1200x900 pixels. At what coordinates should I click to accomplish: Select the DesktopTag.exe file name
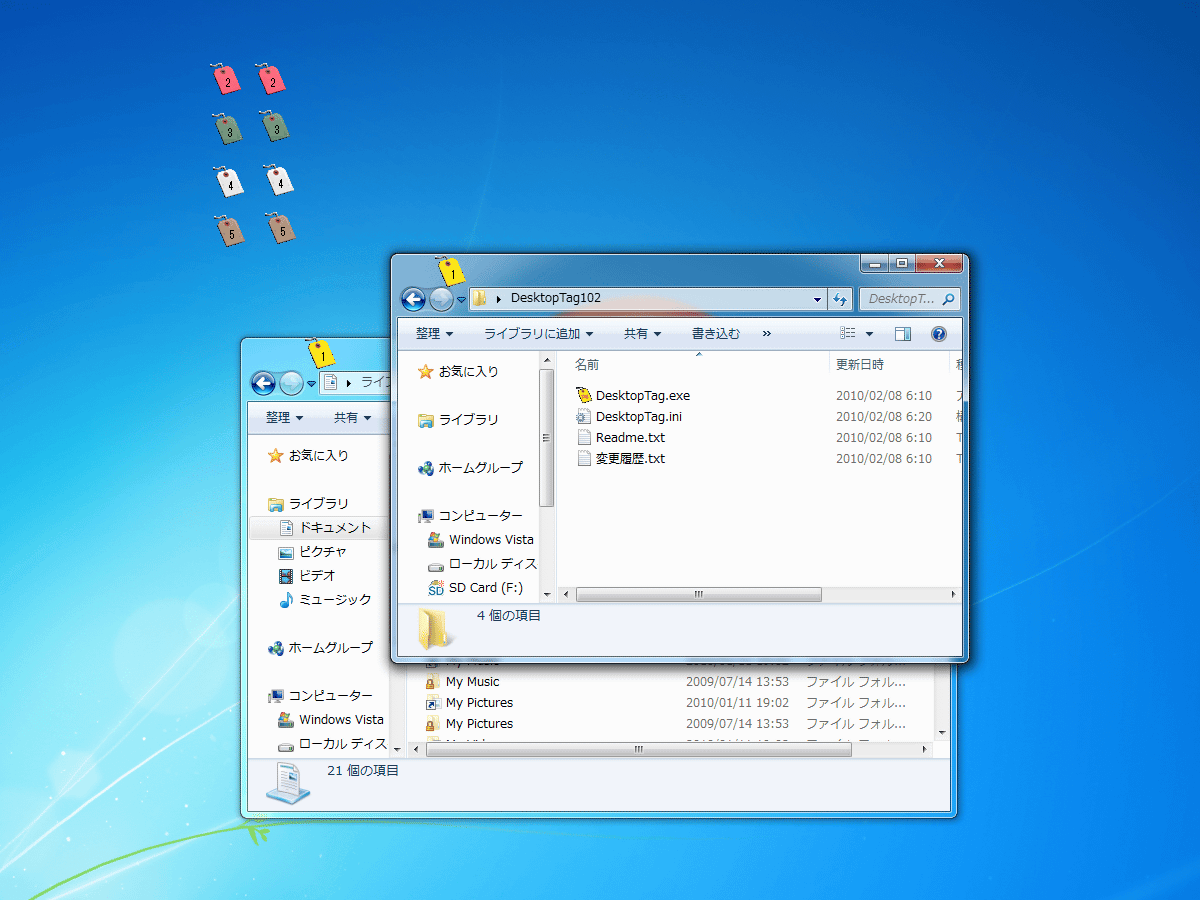643,395
